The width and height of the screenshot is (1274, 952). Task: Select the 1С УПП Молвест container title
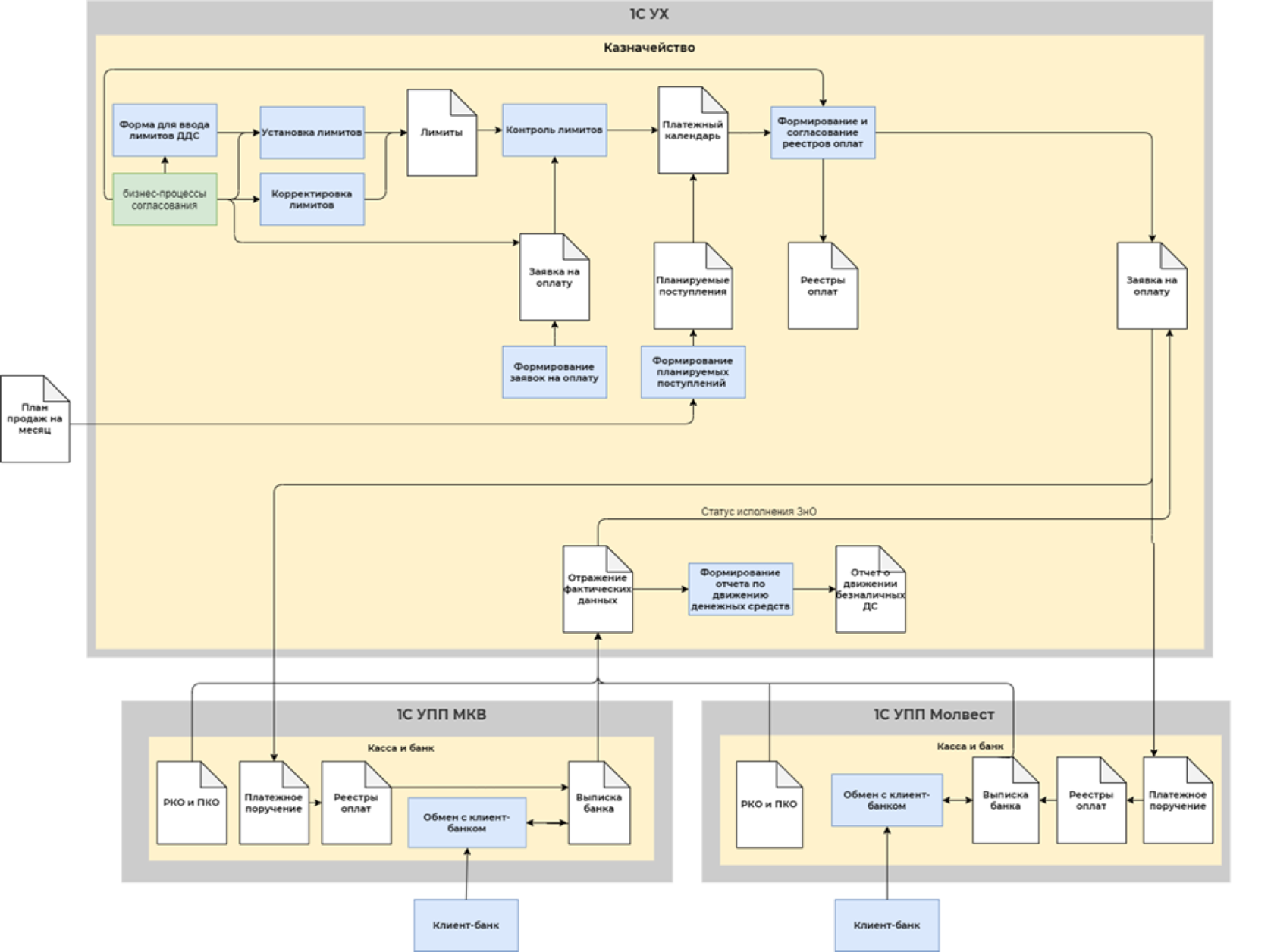934,715
